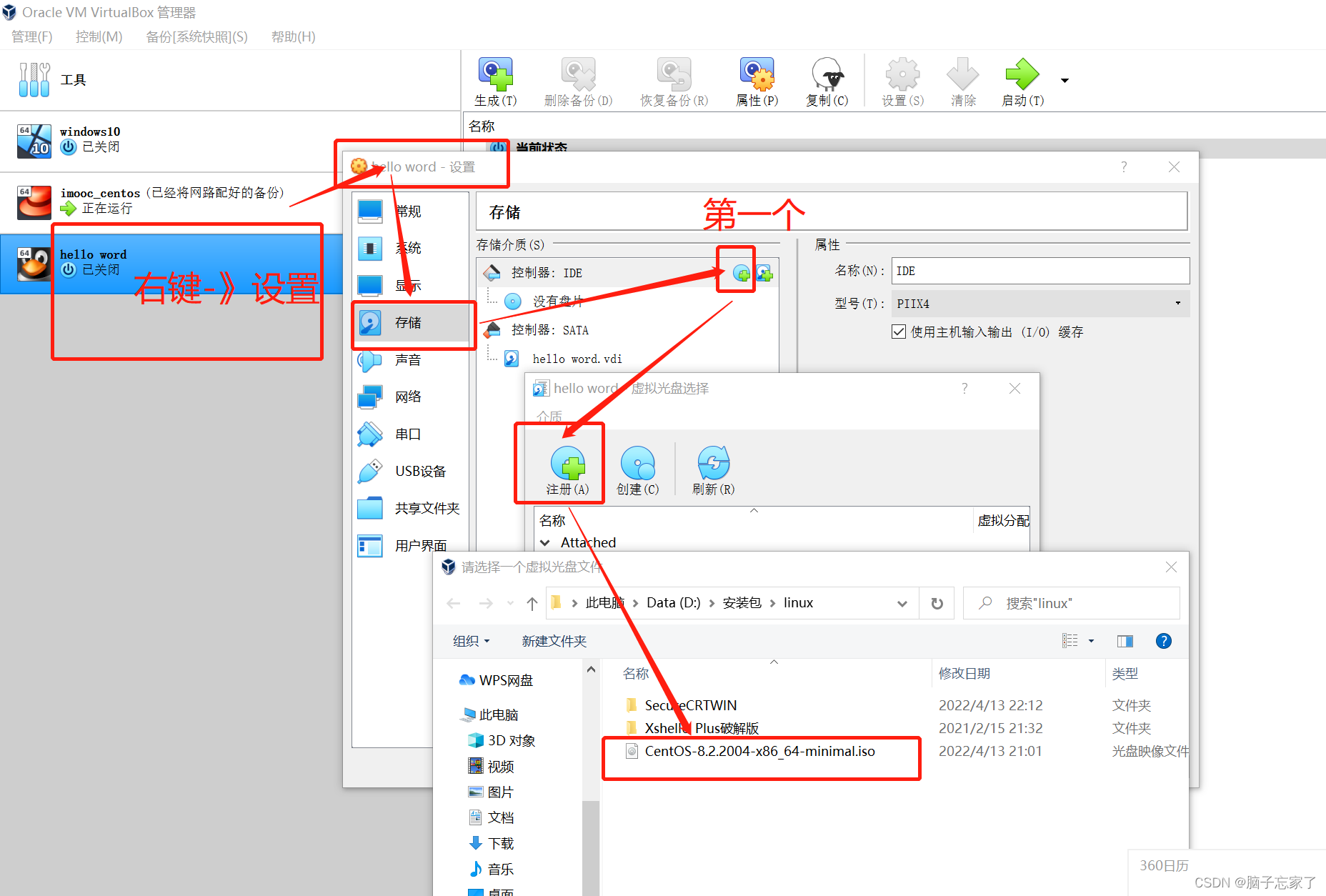
Task: Click help button in 虚拟光盘选择 dialog
Action: click(964, 388)
